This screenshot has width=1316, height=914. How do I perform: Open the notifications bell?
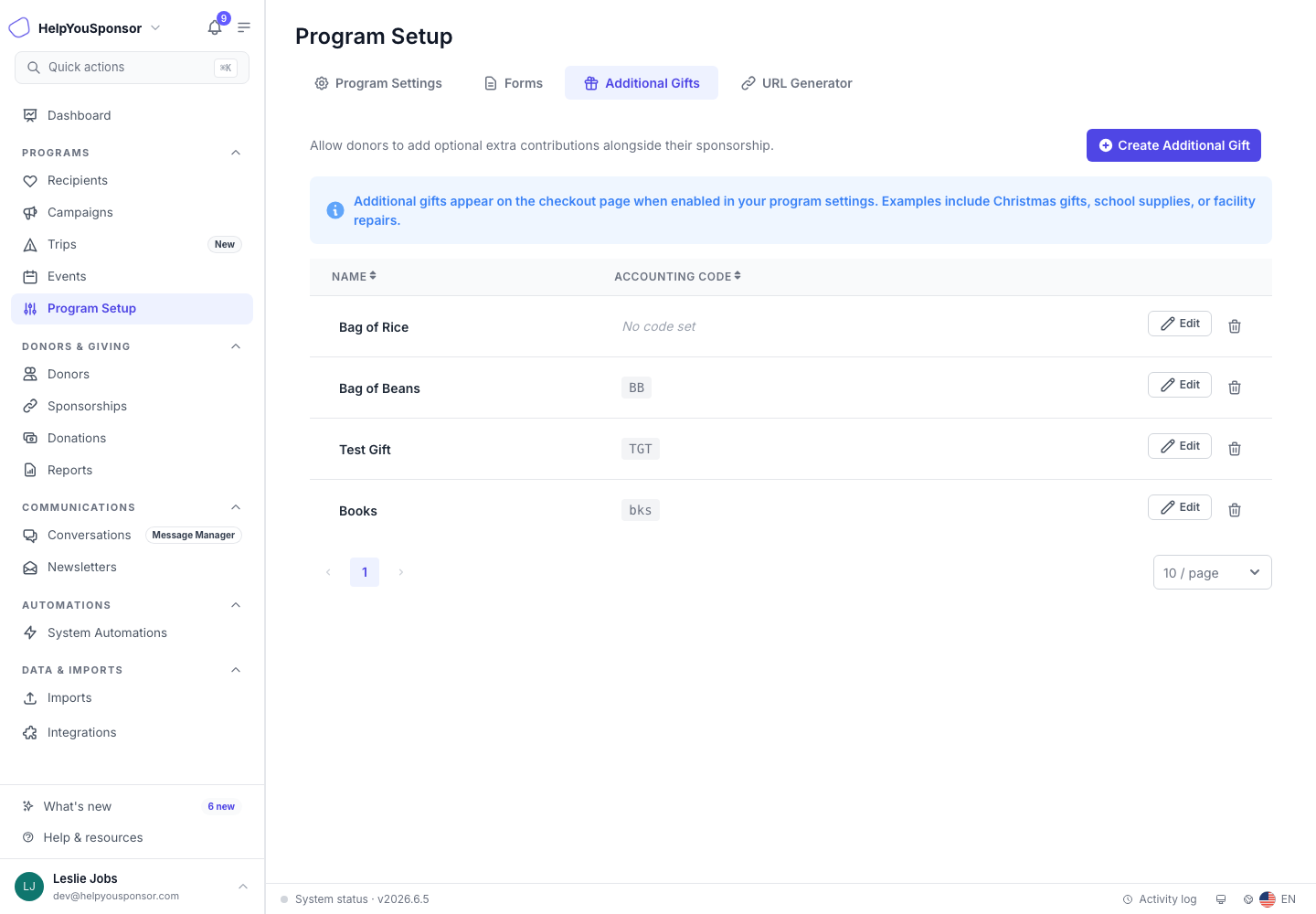pyautogui.click(x=215, y=27)
